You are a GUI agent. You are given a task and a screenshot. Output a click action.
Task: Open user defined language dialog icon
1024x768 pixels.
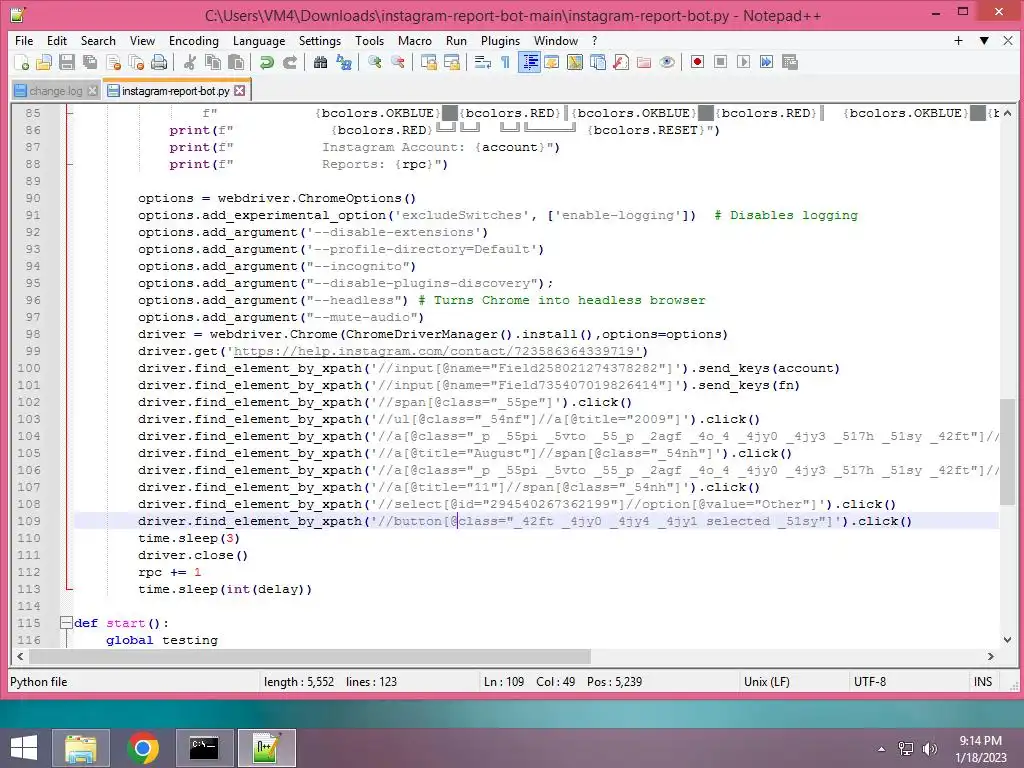click(552, 62)
